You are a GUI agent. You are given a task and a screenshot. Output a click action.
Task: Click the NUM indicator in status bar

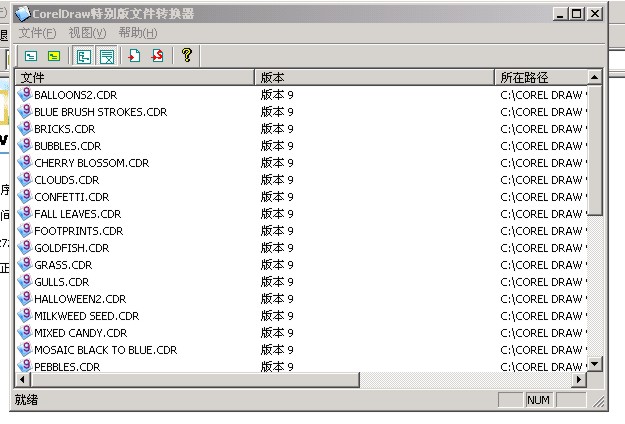click(x=539, y=400)
